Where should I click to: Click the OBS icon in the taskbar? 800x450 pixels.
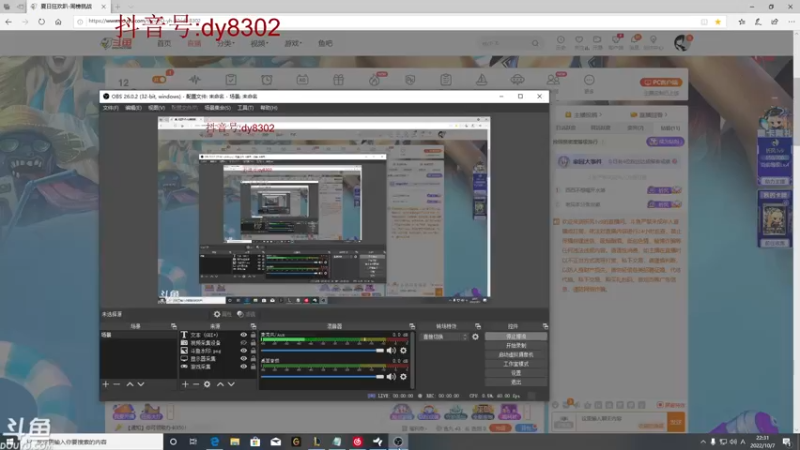tap(398, 441)
